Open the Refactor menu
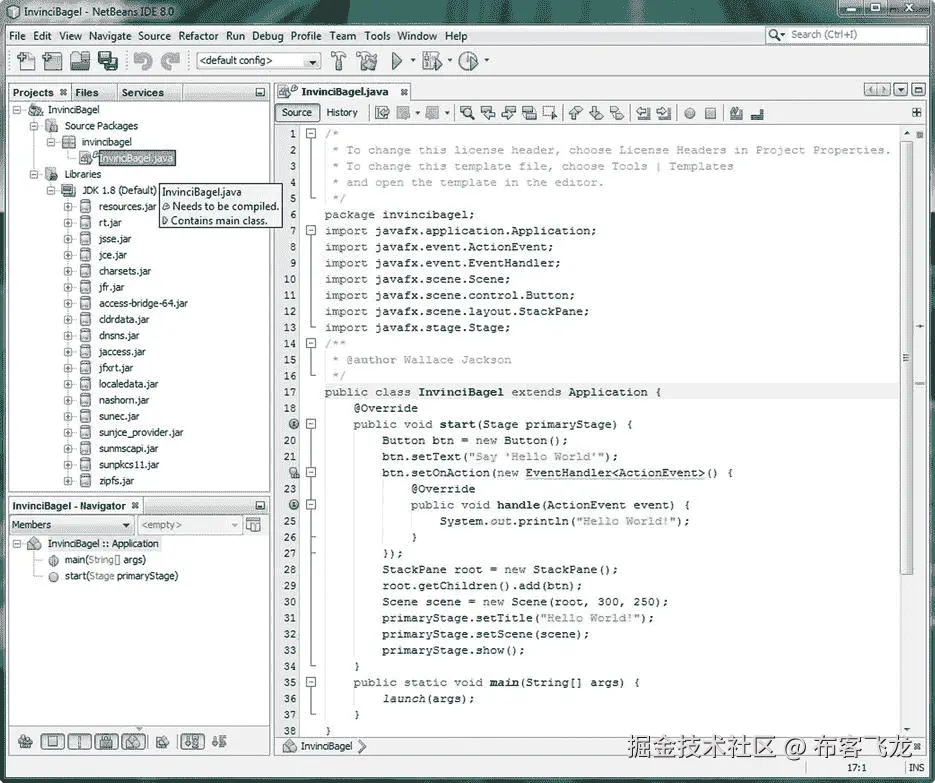Image resolution: width=935 pixels, height=783 pixels. (x=198, y=36)
